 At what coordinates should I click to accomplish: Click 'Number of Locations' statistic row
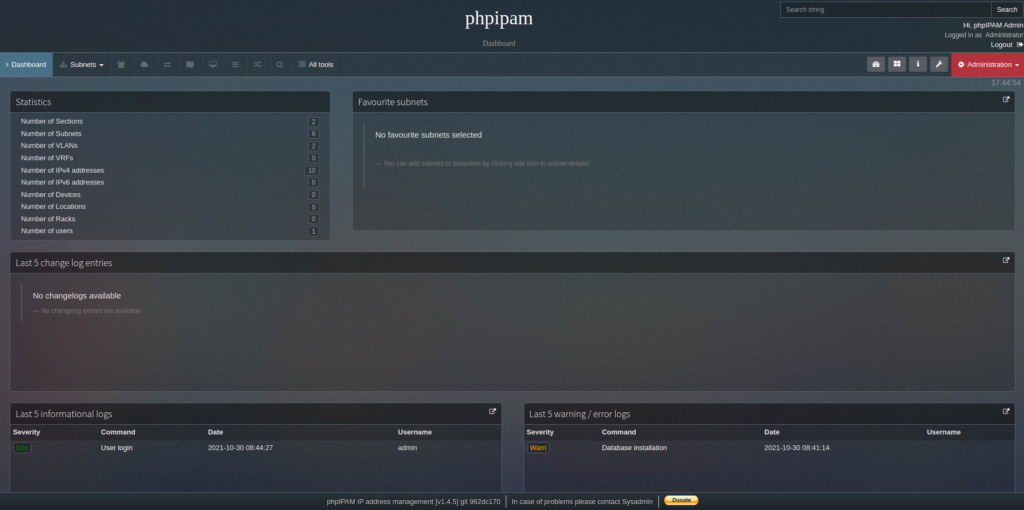[x=170, y=206]
